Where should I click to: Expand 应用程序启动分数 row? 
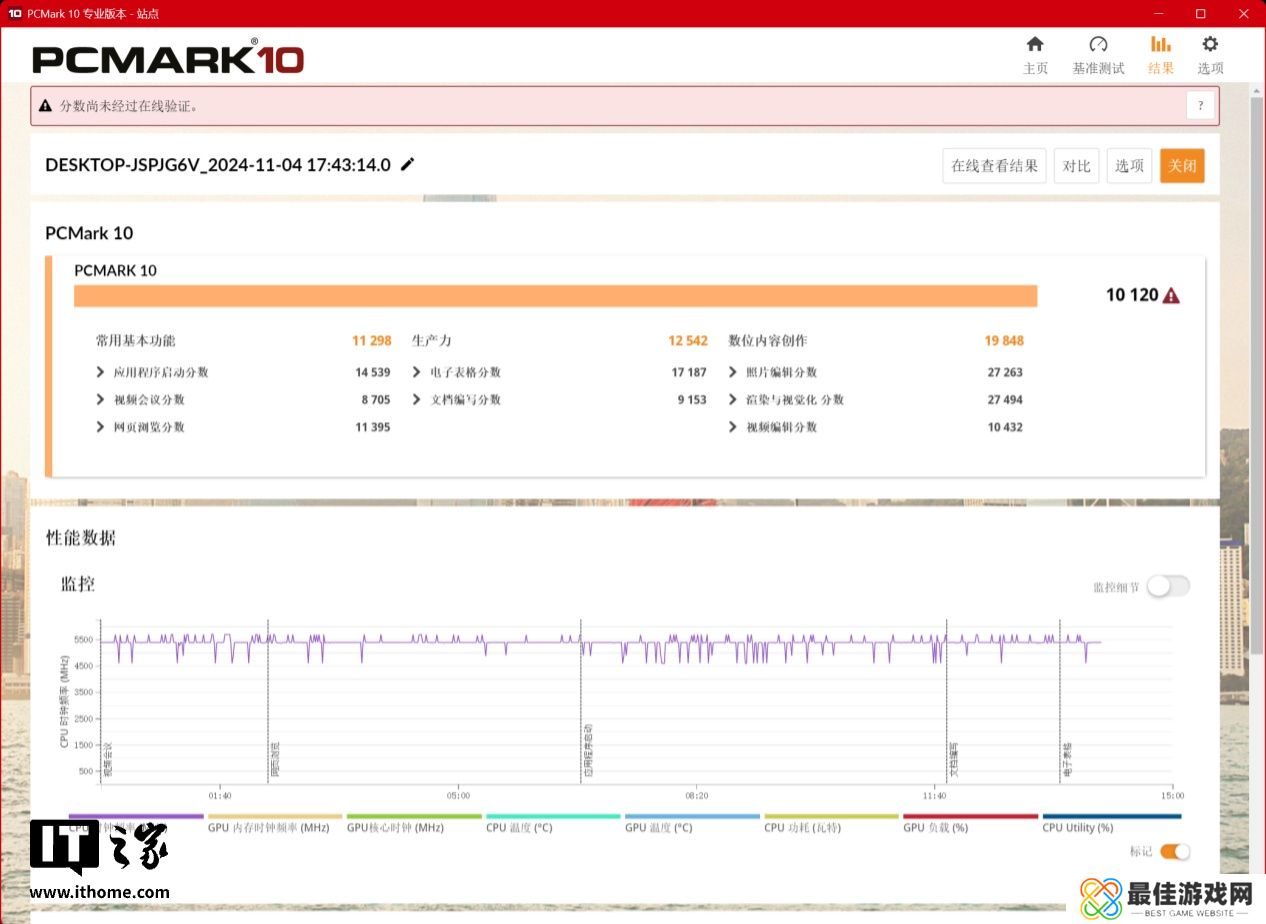point(101,372)
